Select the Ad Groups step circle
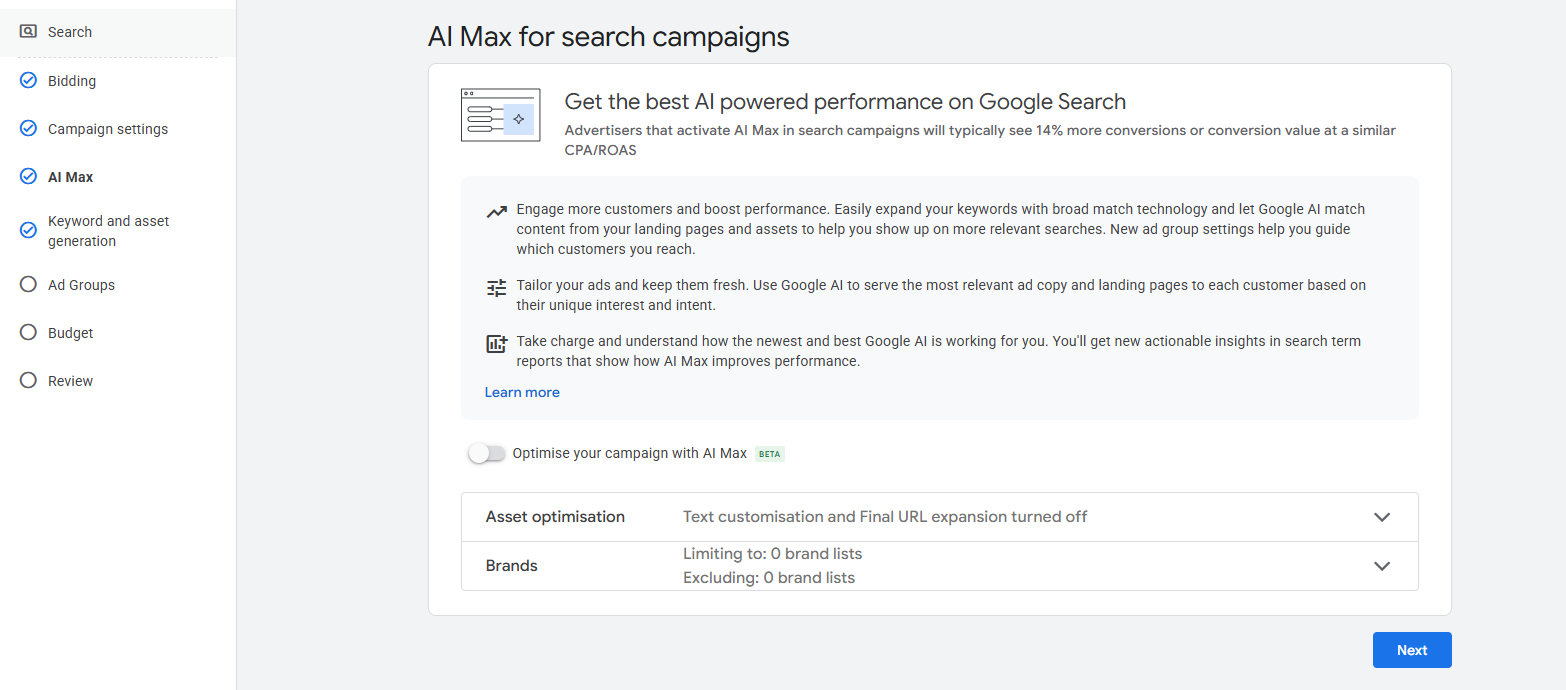The image size is (1566, 690). (x=28, y=285)
